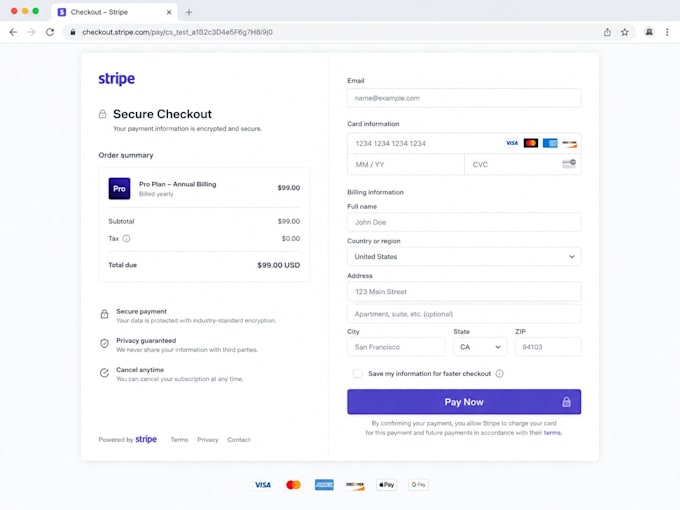Image resolution: width=680 pixels, height=510 pixels.
Task: Open the footer Contact link
Action: click(239, 440)
